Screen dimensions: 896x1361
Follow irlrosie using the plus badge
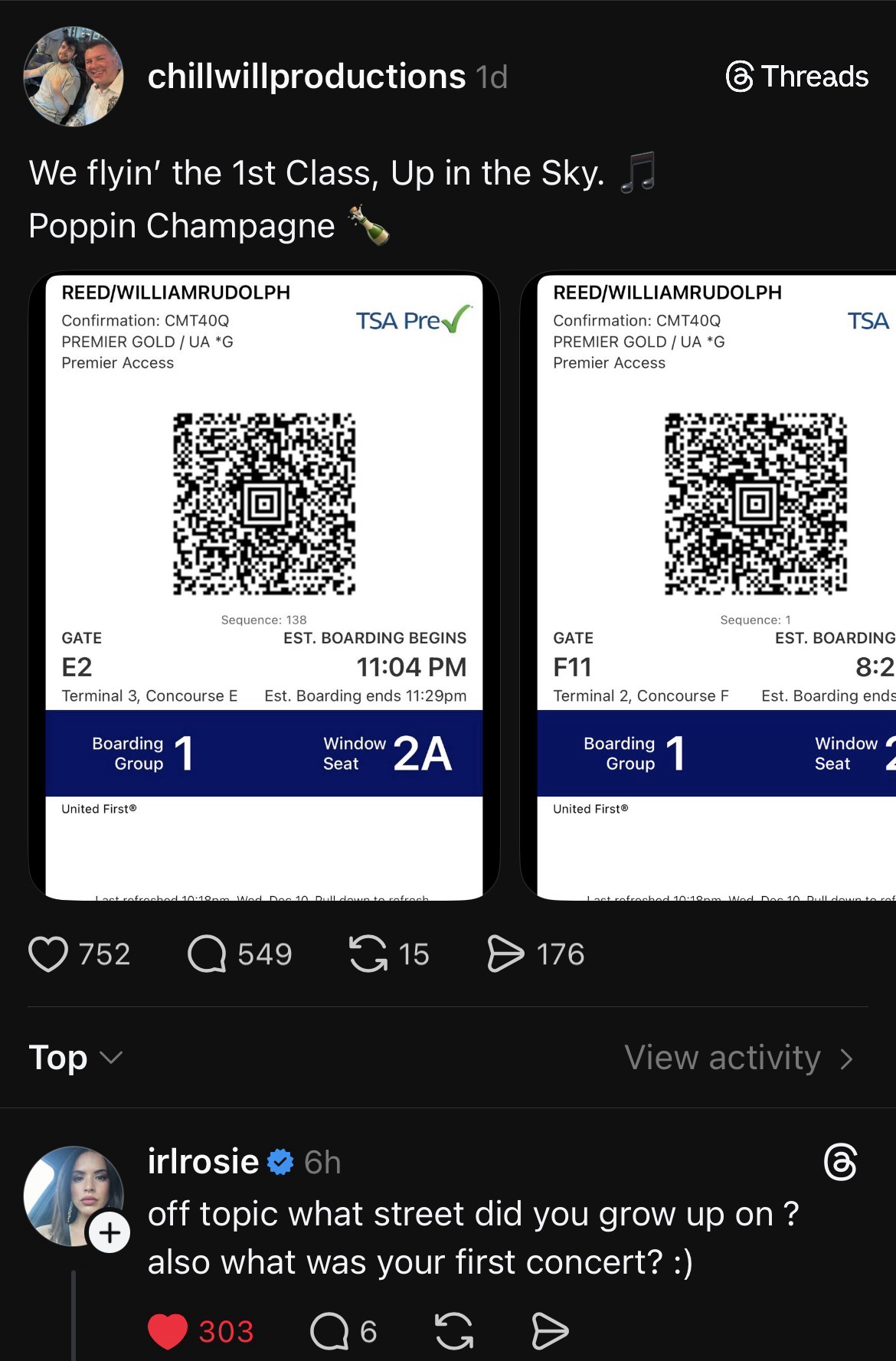[110, 1232]
